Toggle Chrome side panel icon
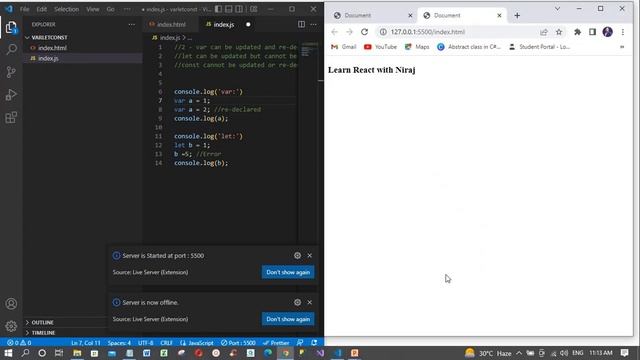Viewport: 640px width, 360px height. click(592, 32)
